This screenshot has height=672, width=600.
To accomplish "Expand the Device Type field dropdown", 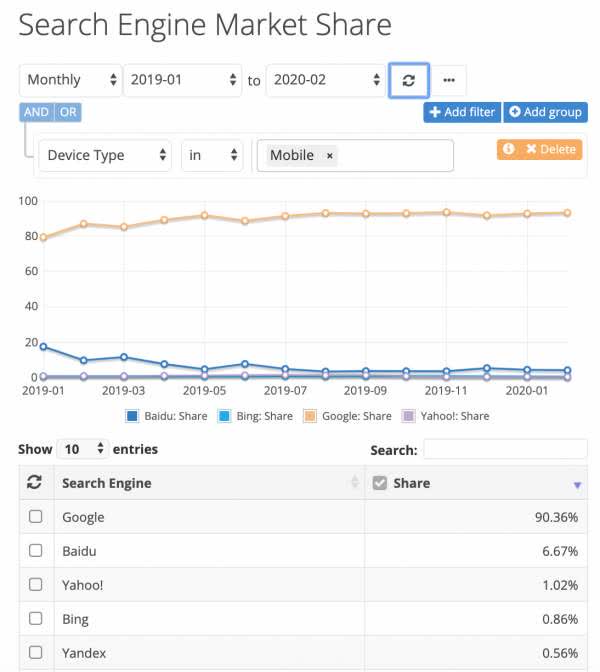I will 105,156.
